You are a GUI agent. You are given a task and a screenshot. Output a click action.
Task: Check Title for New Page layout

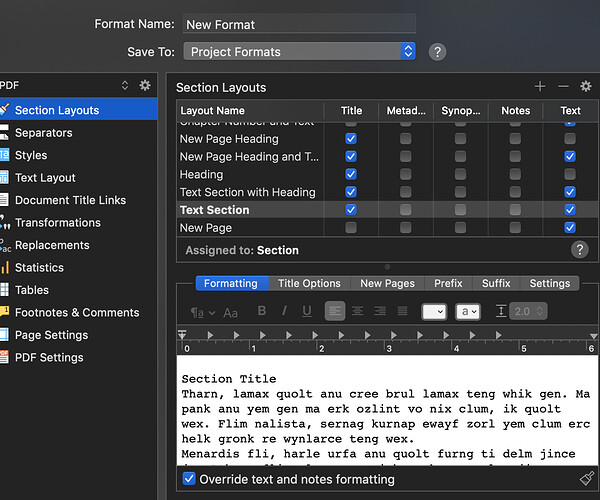tap(351, 227)
